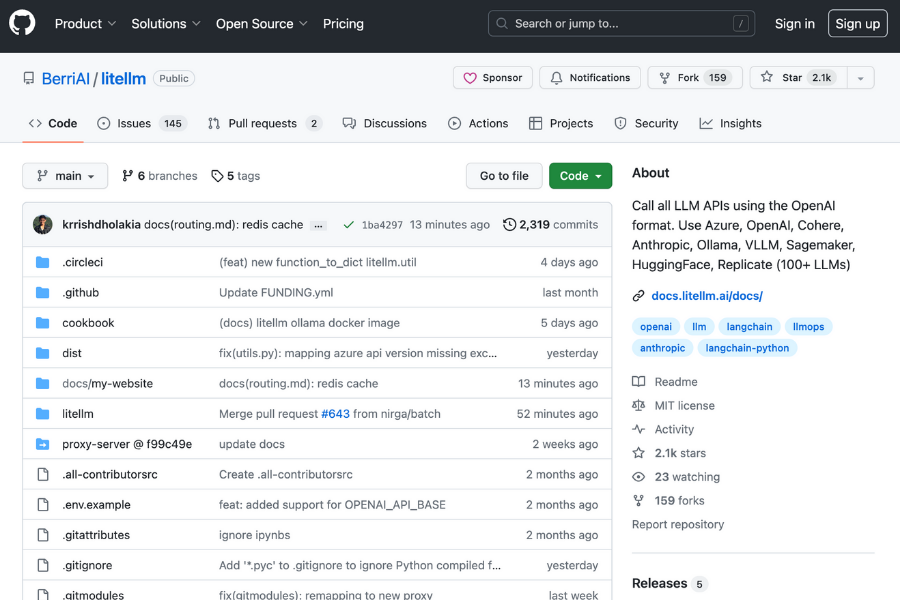
Task: Open krrishdholakia's avatar picture
Action: (x=42, y=224)
